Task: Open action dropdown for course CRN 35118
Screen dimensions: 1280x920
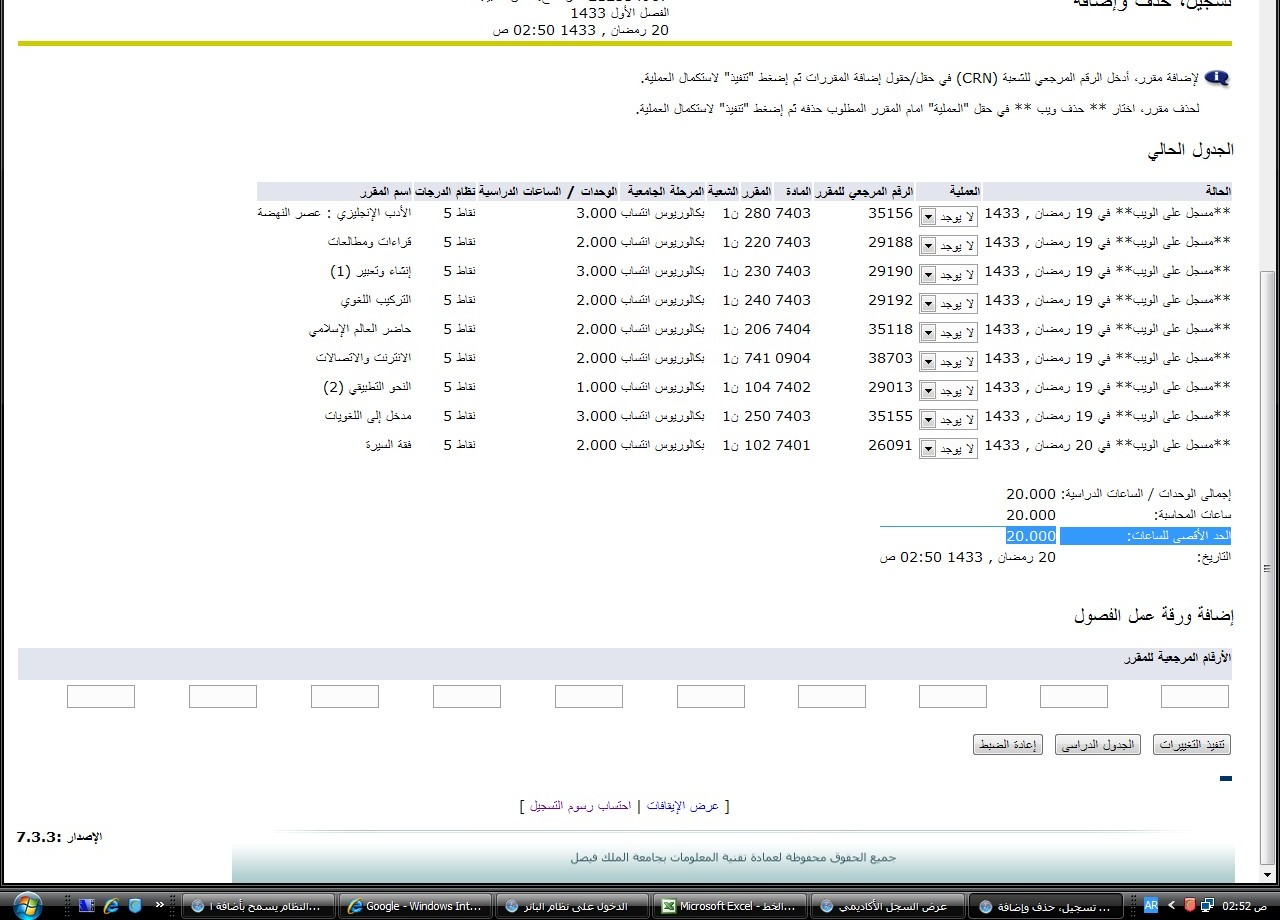Action: coord(947,332)
